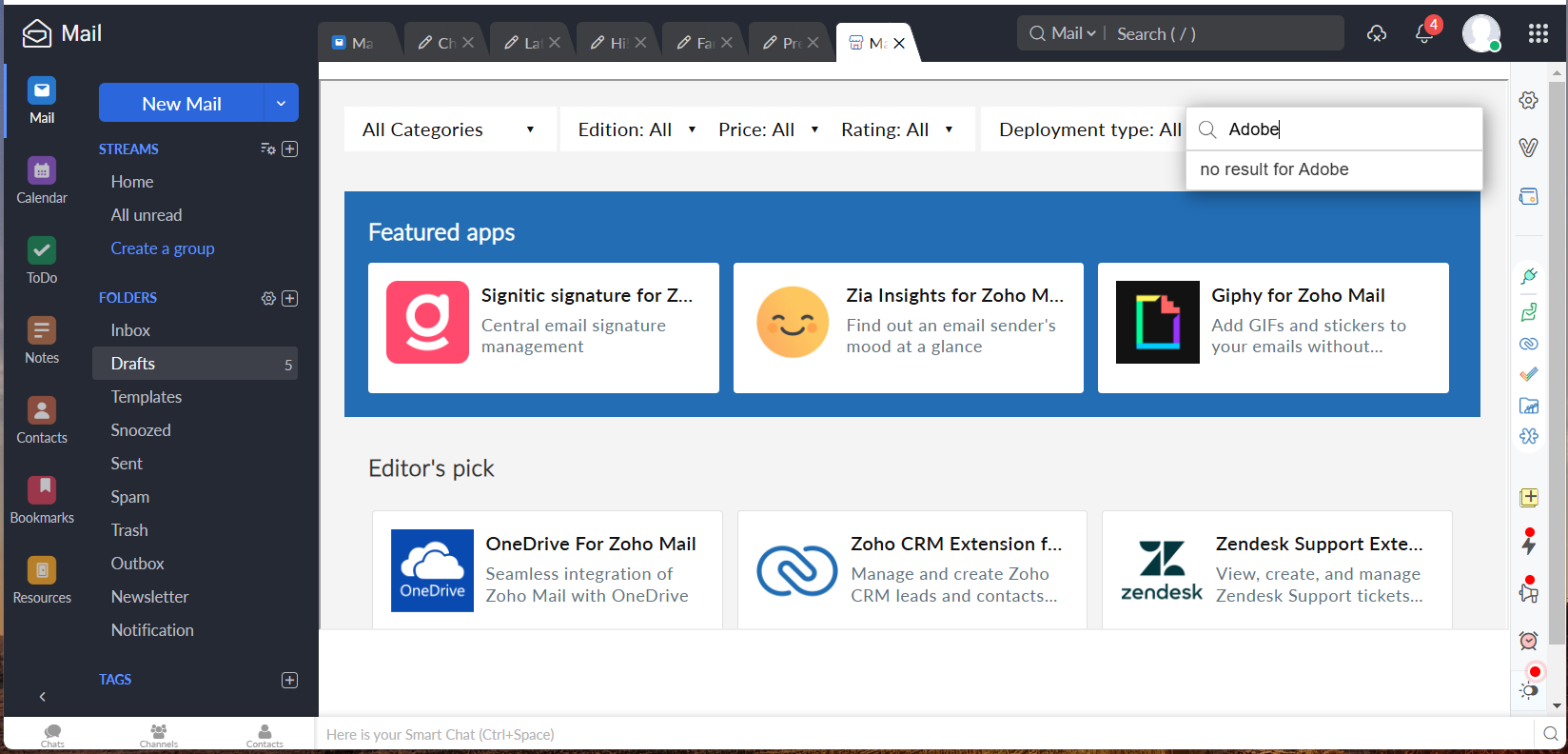Screen dimensions: 1568x754
Task: Collapse the left sidebar with chevron
Action: pos(42,697)
